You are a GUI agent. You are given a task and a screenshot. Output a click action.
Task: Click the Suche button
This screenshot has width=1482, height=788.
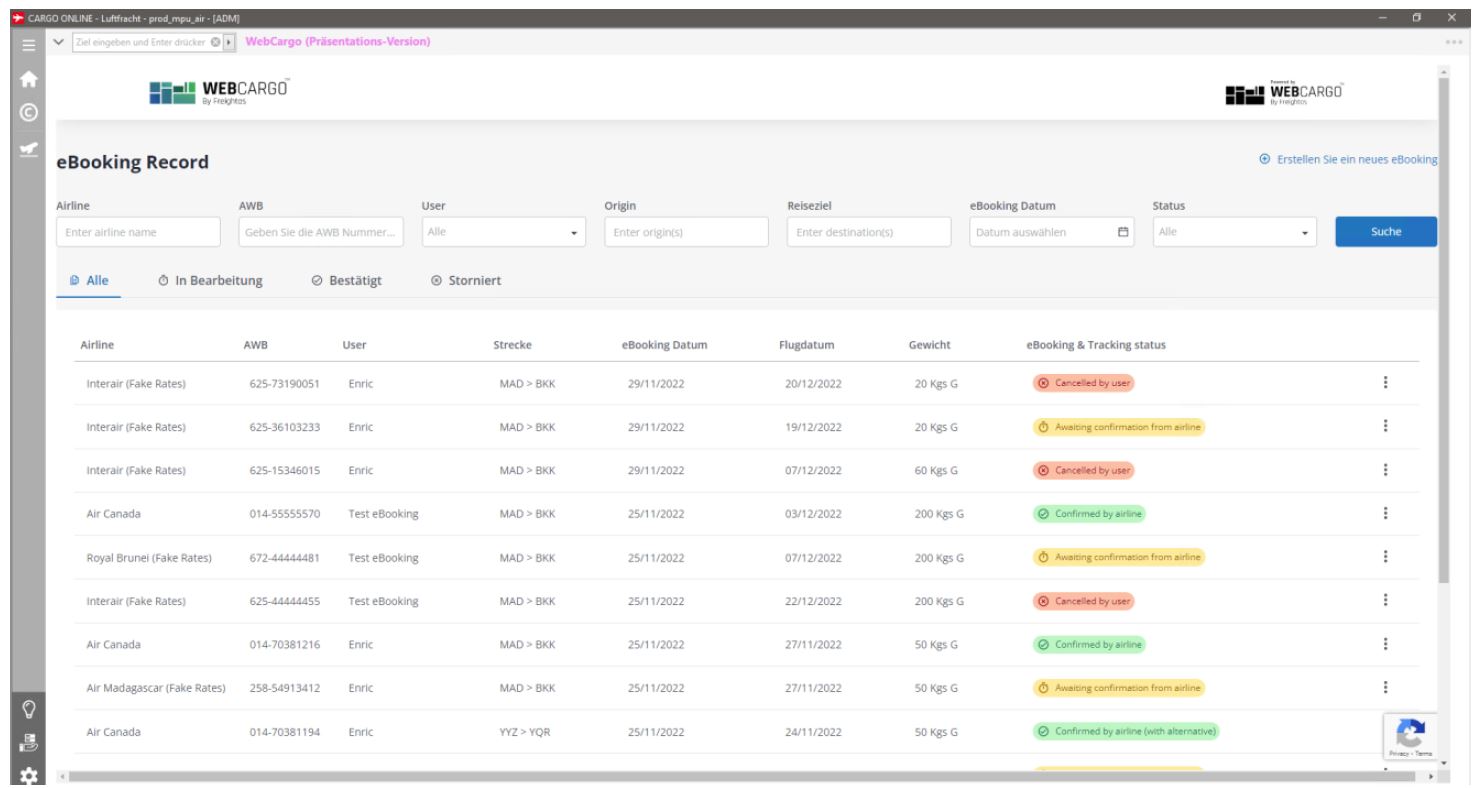(1386, 232)
